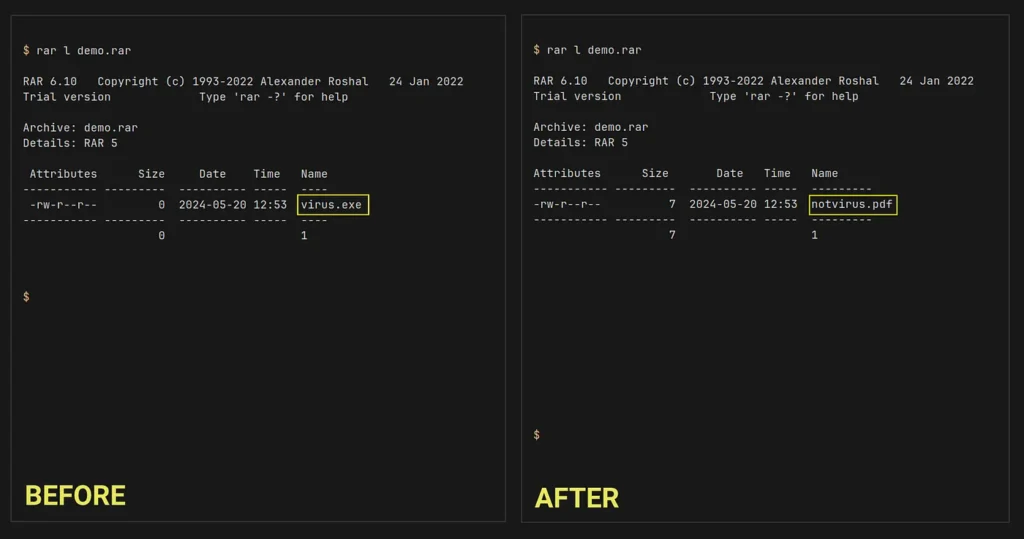This screenshot has height=539, width=1024.
Task: Click the Attributes column header in AFTER terminal
Action: point(567,173)
